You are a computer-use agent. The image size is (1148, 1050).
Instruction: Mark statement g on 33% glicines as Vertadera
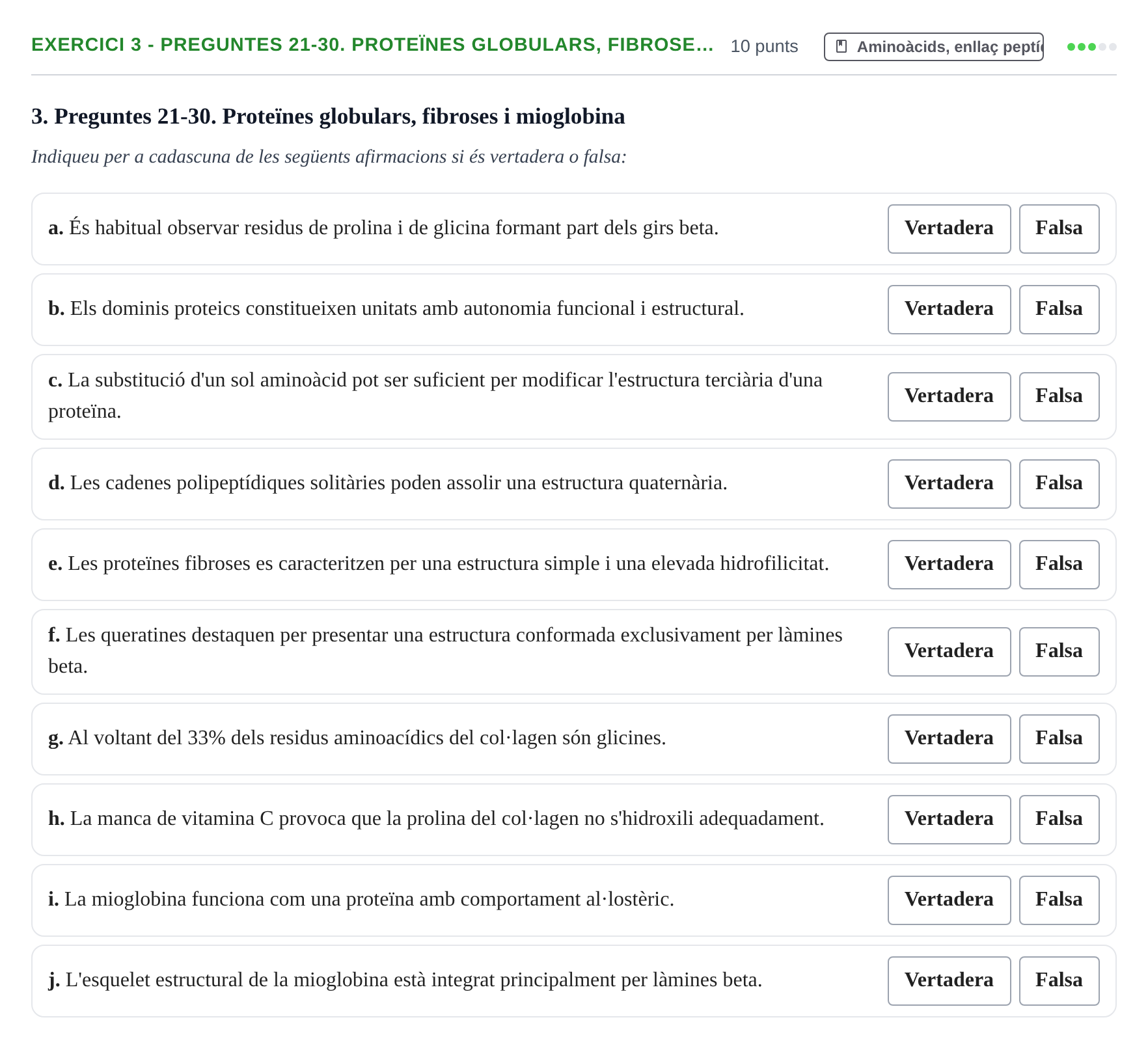click(x=949, y=739)
